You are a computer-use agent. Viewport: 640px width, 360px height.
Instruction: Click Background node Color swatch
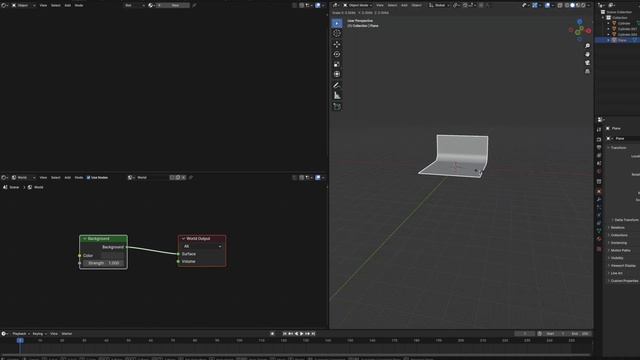point(112,256)
